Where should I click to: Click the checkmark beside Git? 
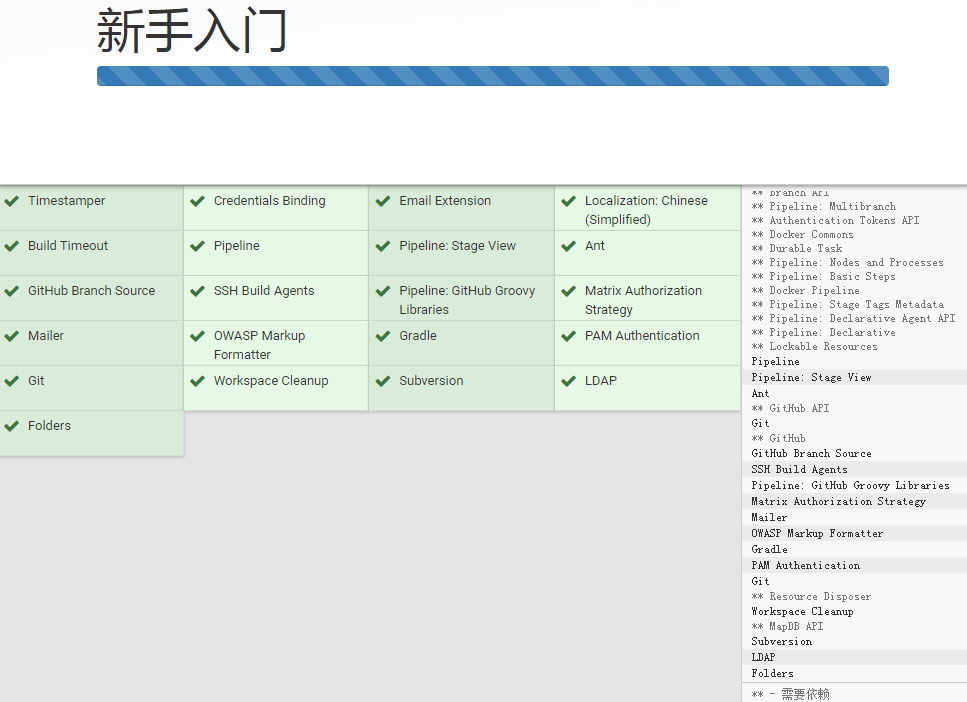tap(10, 380)
